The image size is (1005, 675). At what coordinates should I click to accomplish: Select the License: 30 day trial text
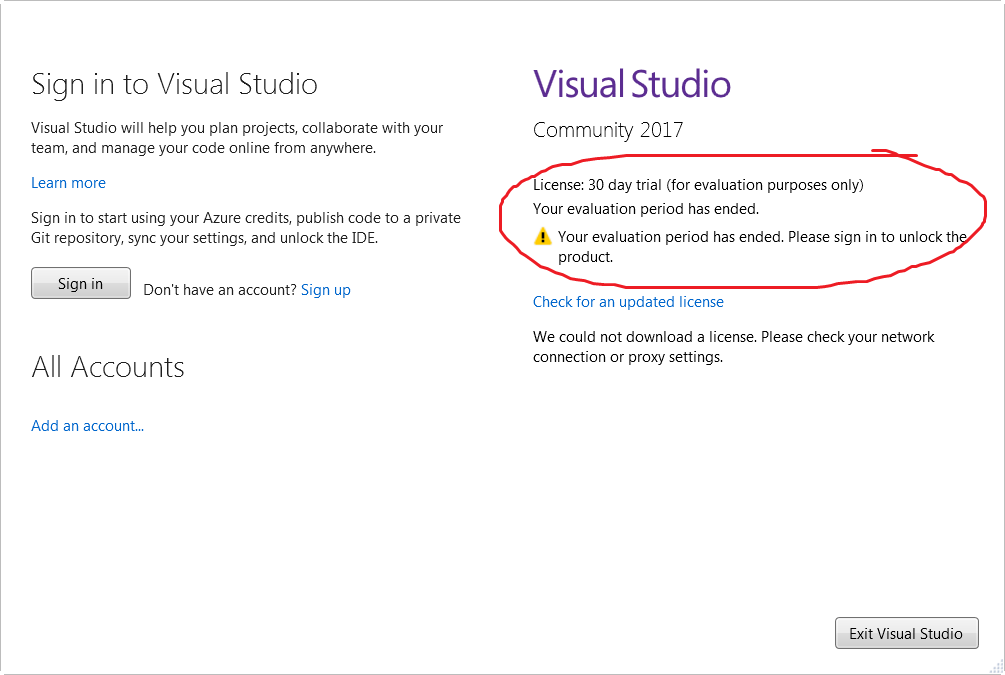(x=597, y=185)
